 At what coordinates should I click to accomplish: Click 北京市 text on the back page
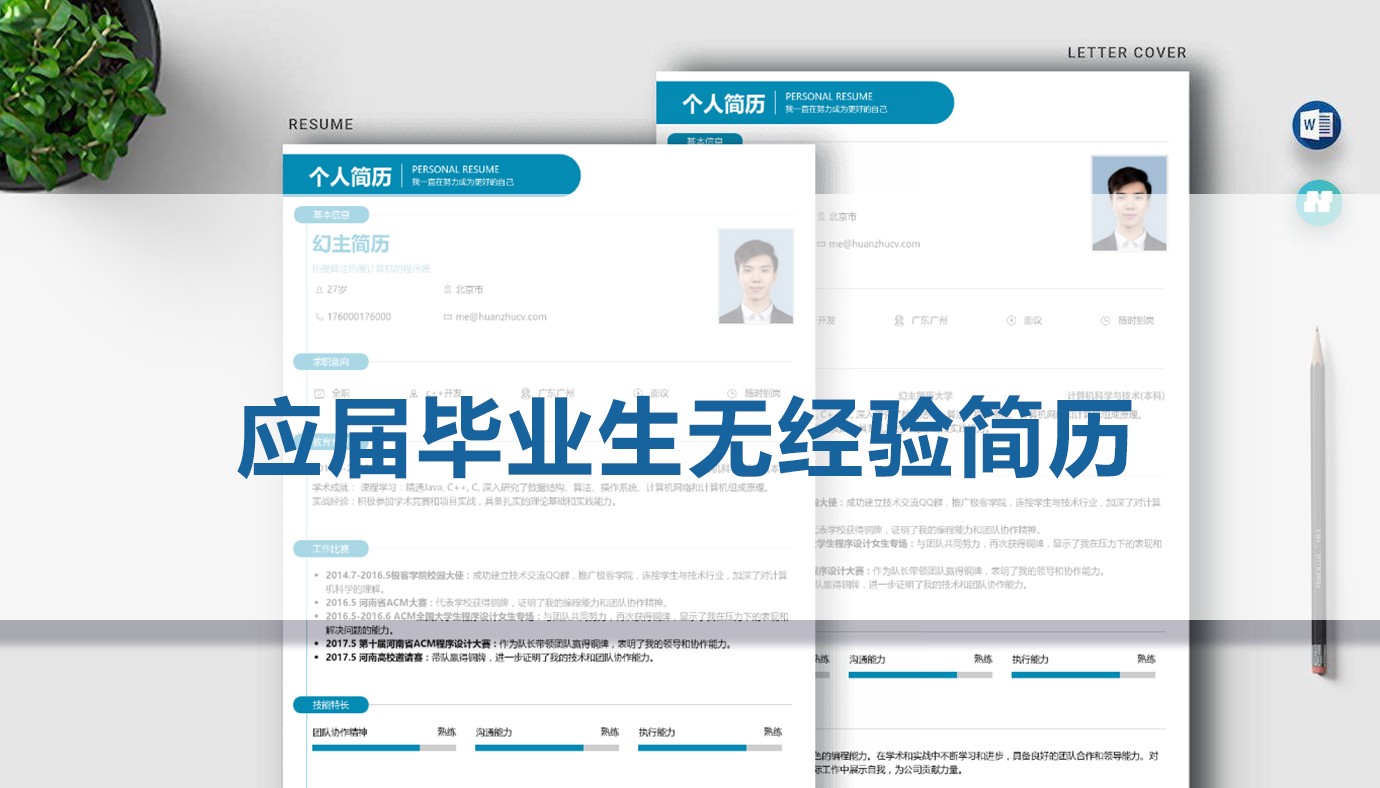click(843, 217)
